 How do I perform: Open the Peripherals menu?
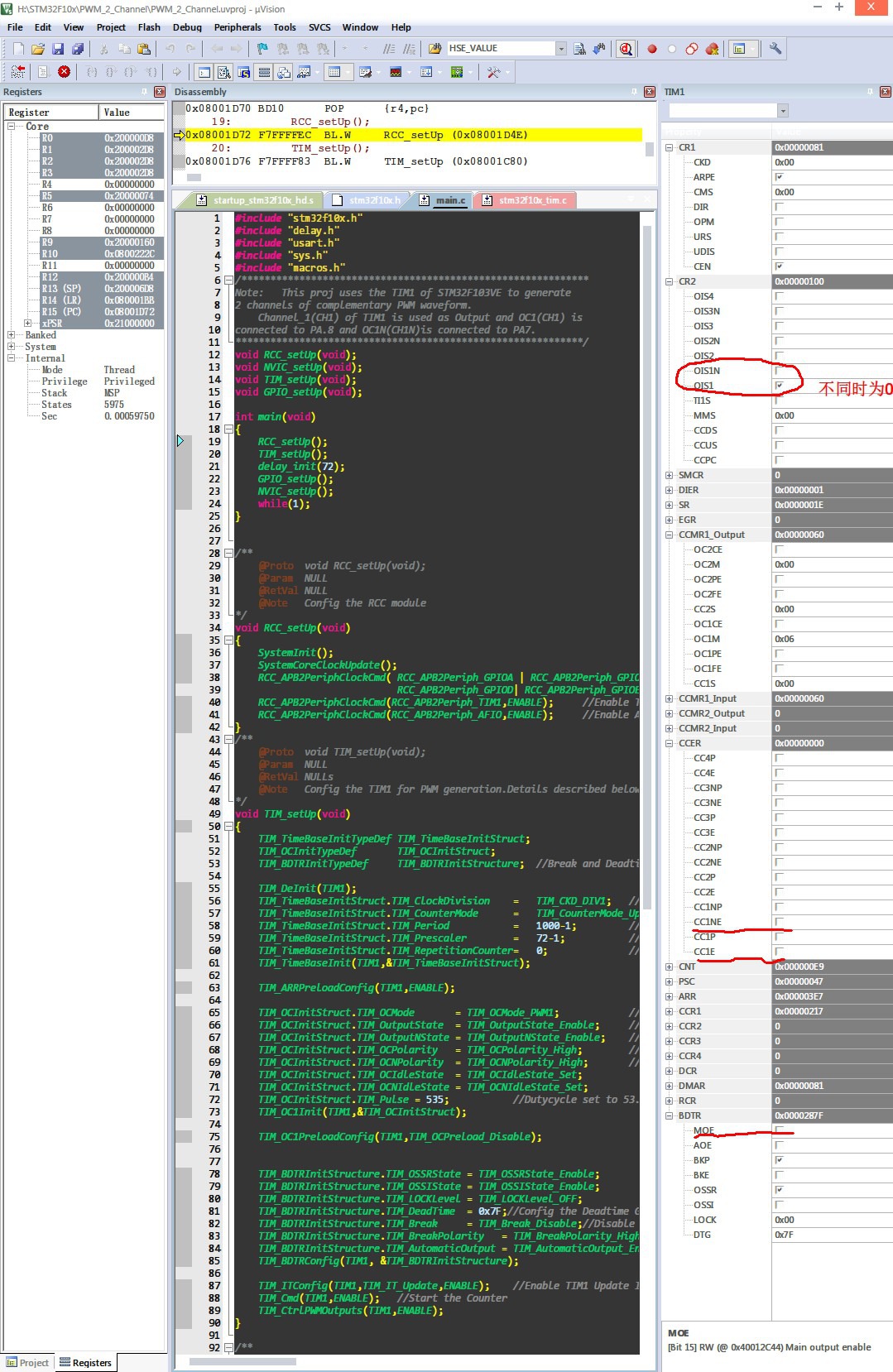(x=238, y=27)
